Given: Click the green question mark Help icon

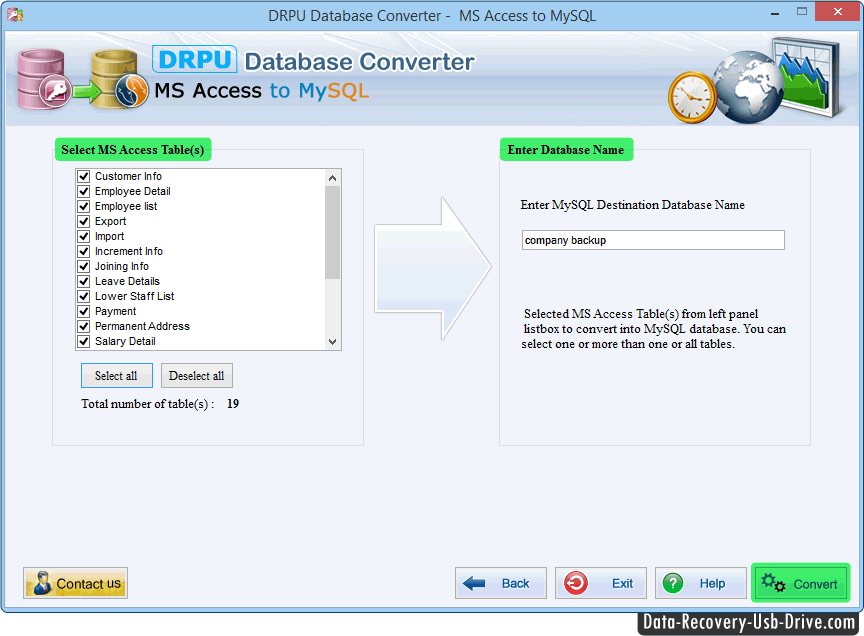Looking at the screenshot, I should 673,583.
